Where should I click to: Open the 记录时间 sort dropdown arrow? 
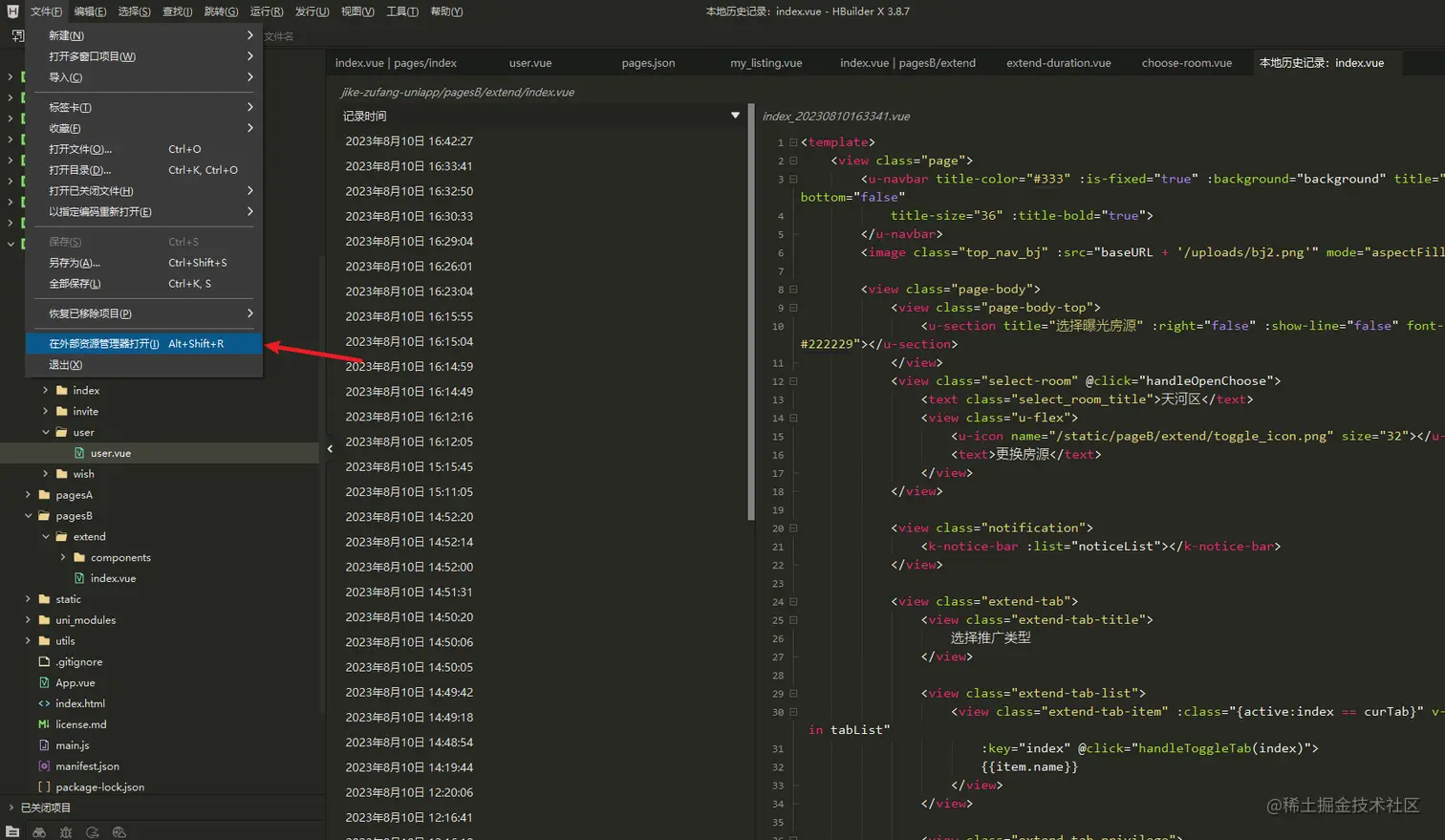[735, 116]
